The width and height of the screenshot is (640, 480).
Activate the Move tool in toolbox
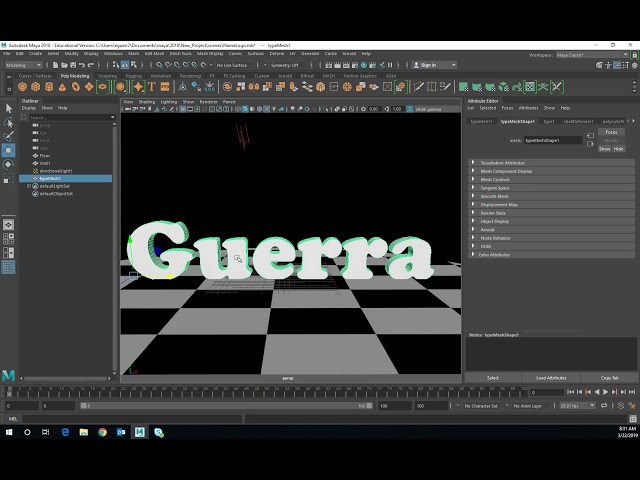[9, 150]
